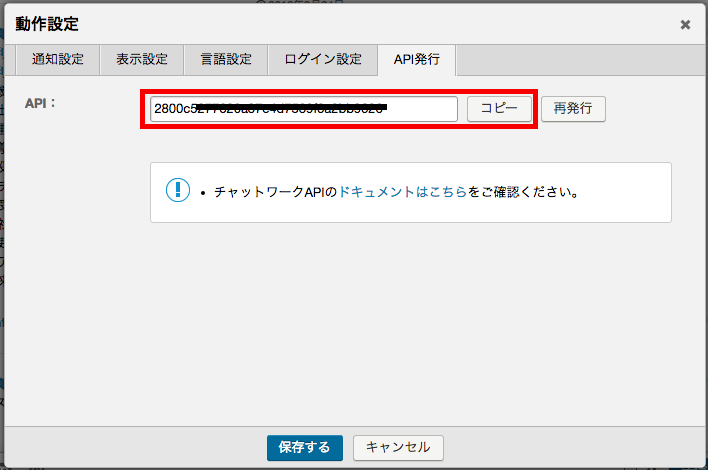Screen dimensions: 708x470
Task: Cancel with the キャンセル button
Action: click(398, 447)
